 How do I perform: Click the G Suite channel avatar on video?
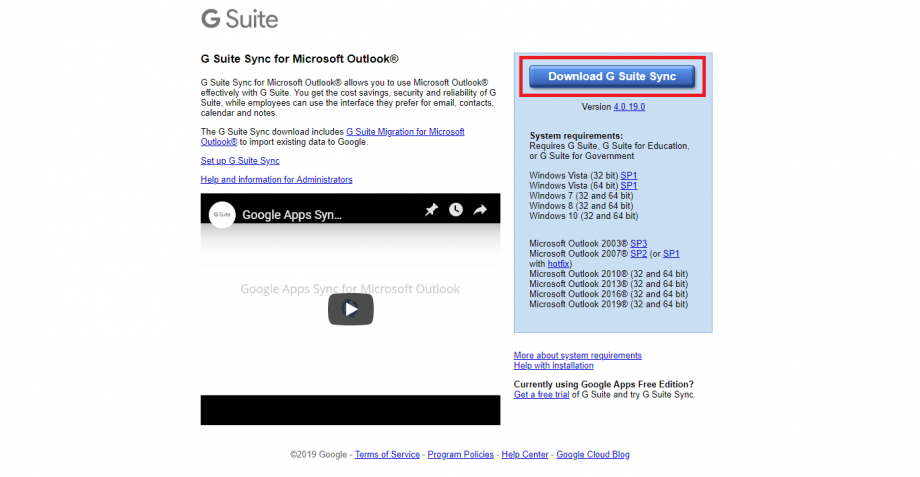pyautogui.click(x=222, y=215)
